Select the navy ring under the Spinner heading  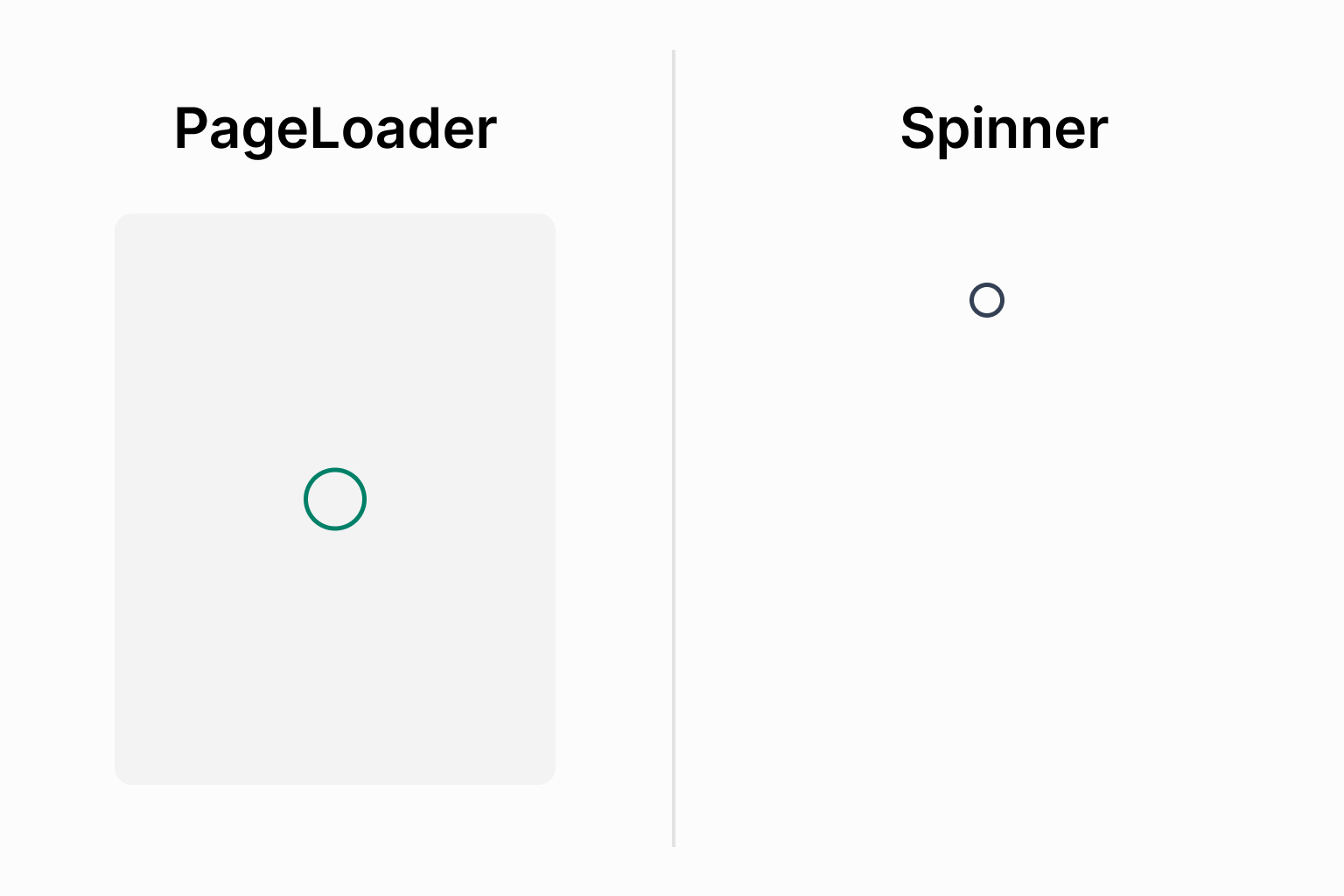coord(987,300)
